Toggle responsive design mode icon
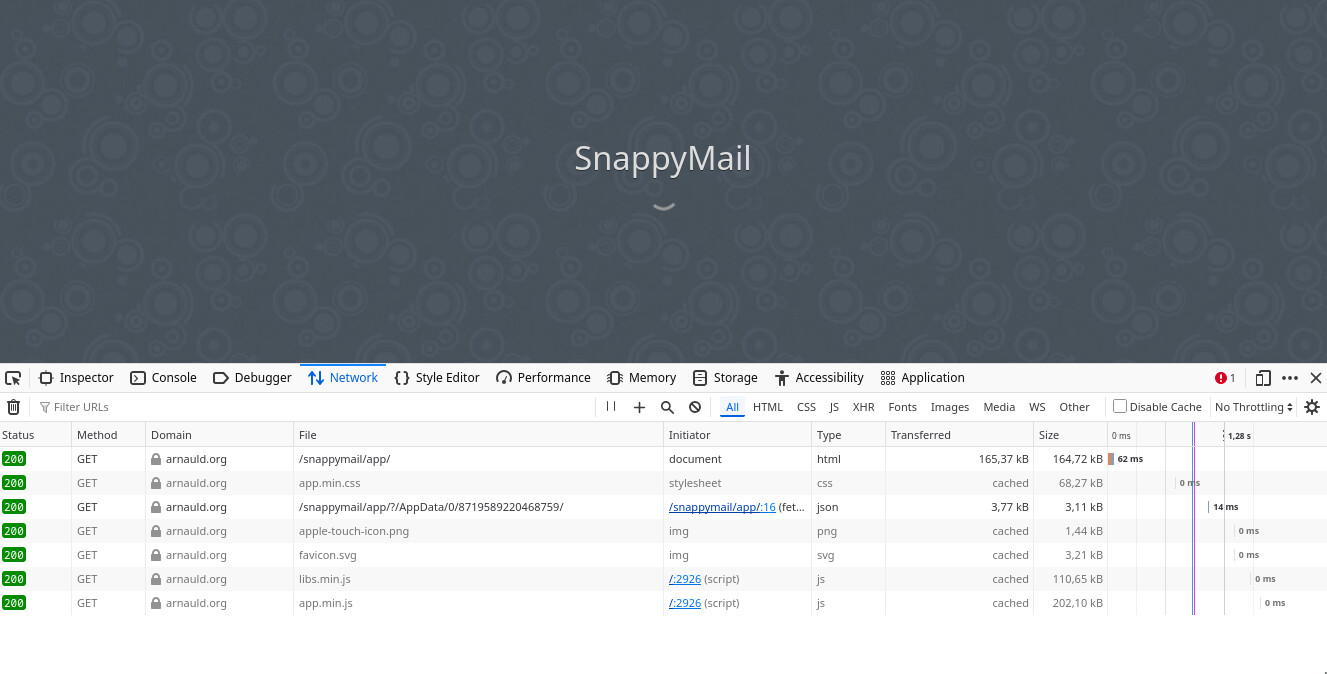 [1263, 378]
